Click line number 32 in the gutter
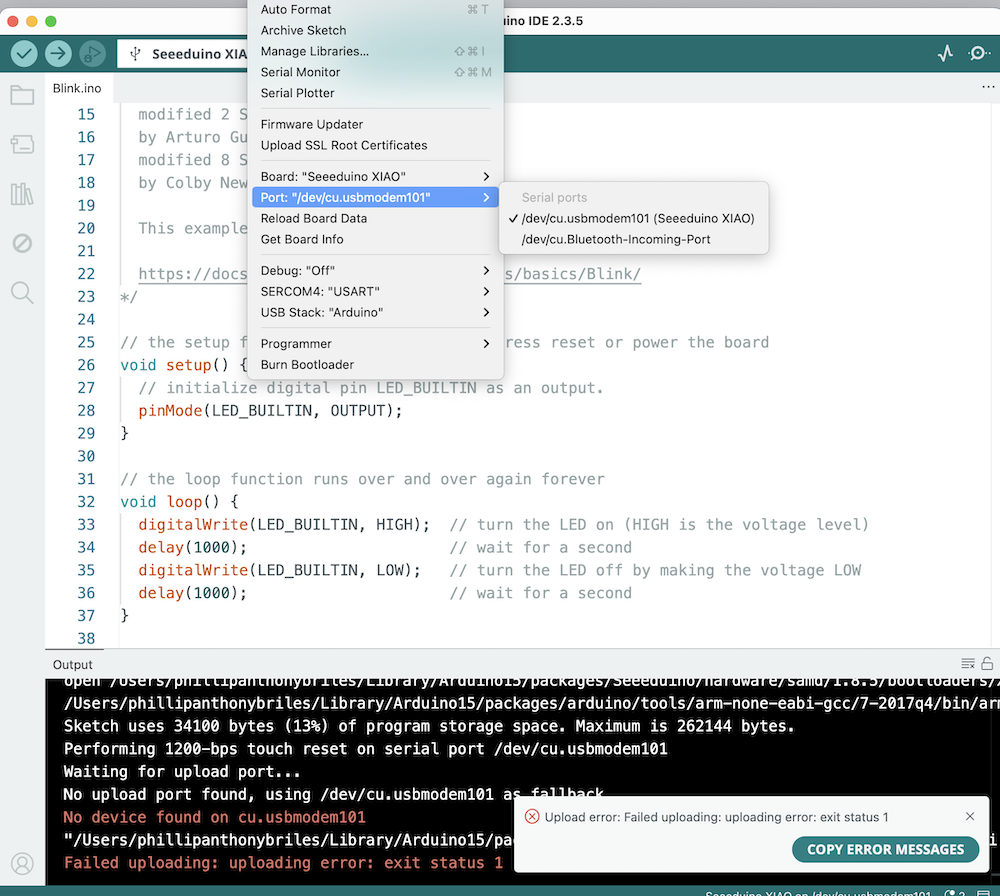 click(x=86, y=502)
